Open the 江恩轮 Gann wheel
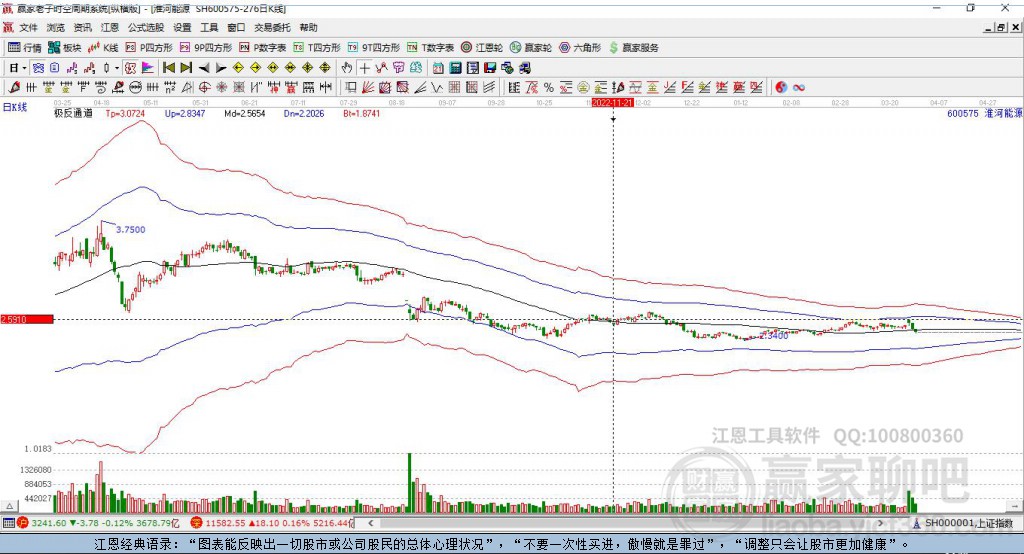 click(x=482, y=48)
